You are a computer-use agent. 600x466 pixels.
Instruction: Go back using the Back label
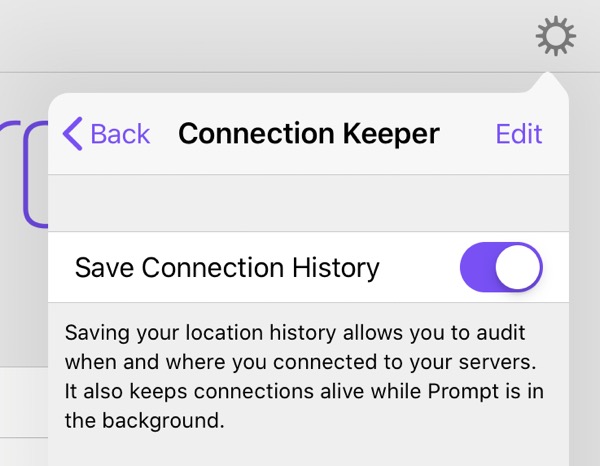[x=120, y=134]
